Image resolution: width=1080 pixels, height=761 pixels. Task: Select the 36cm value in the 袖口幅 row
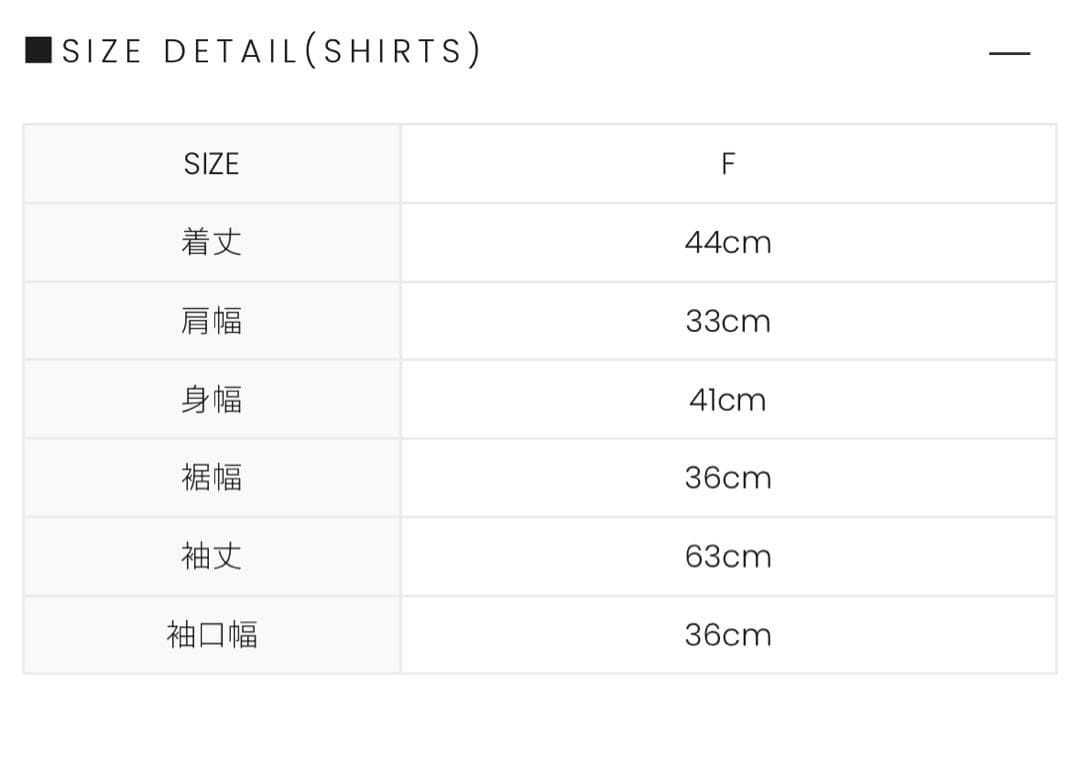728,635
